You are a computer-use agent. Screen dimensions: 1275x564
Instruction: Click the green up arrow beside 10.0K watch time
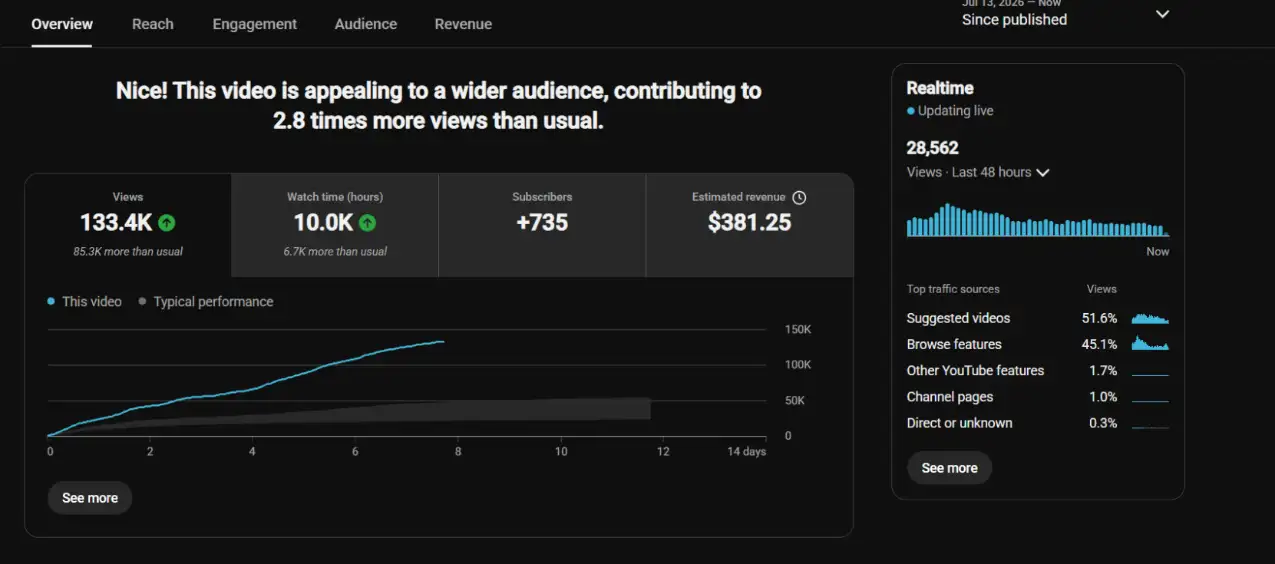[x=368, y=223]
